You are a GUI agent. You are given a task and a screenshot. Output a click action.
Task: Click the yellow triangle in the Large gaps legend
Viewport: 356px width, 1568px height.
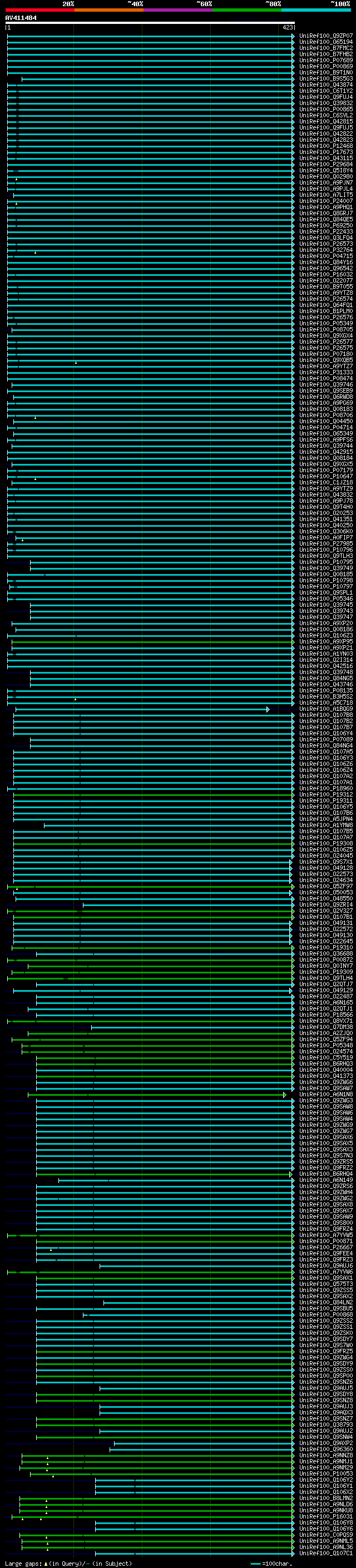coord(46,1563)
